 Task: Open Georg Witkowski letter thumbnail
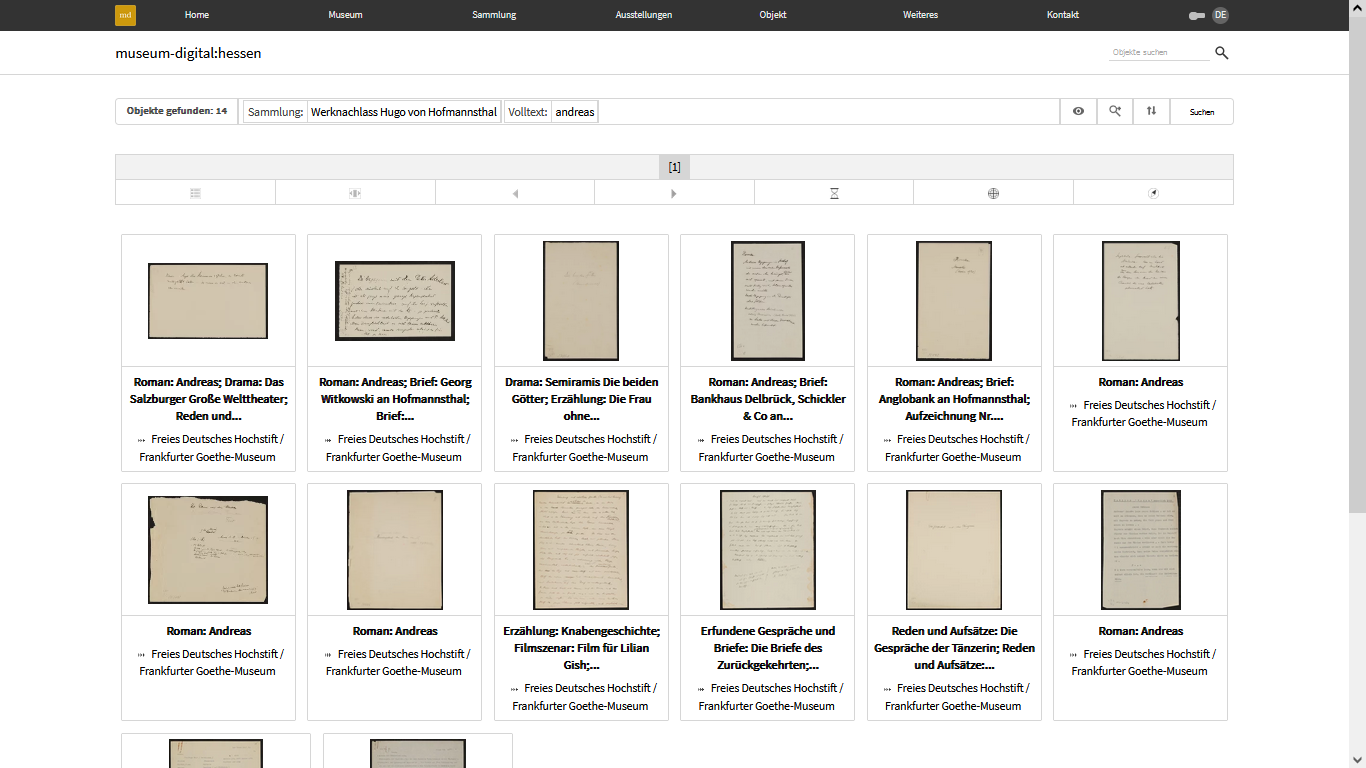click(x=394, y=301)
